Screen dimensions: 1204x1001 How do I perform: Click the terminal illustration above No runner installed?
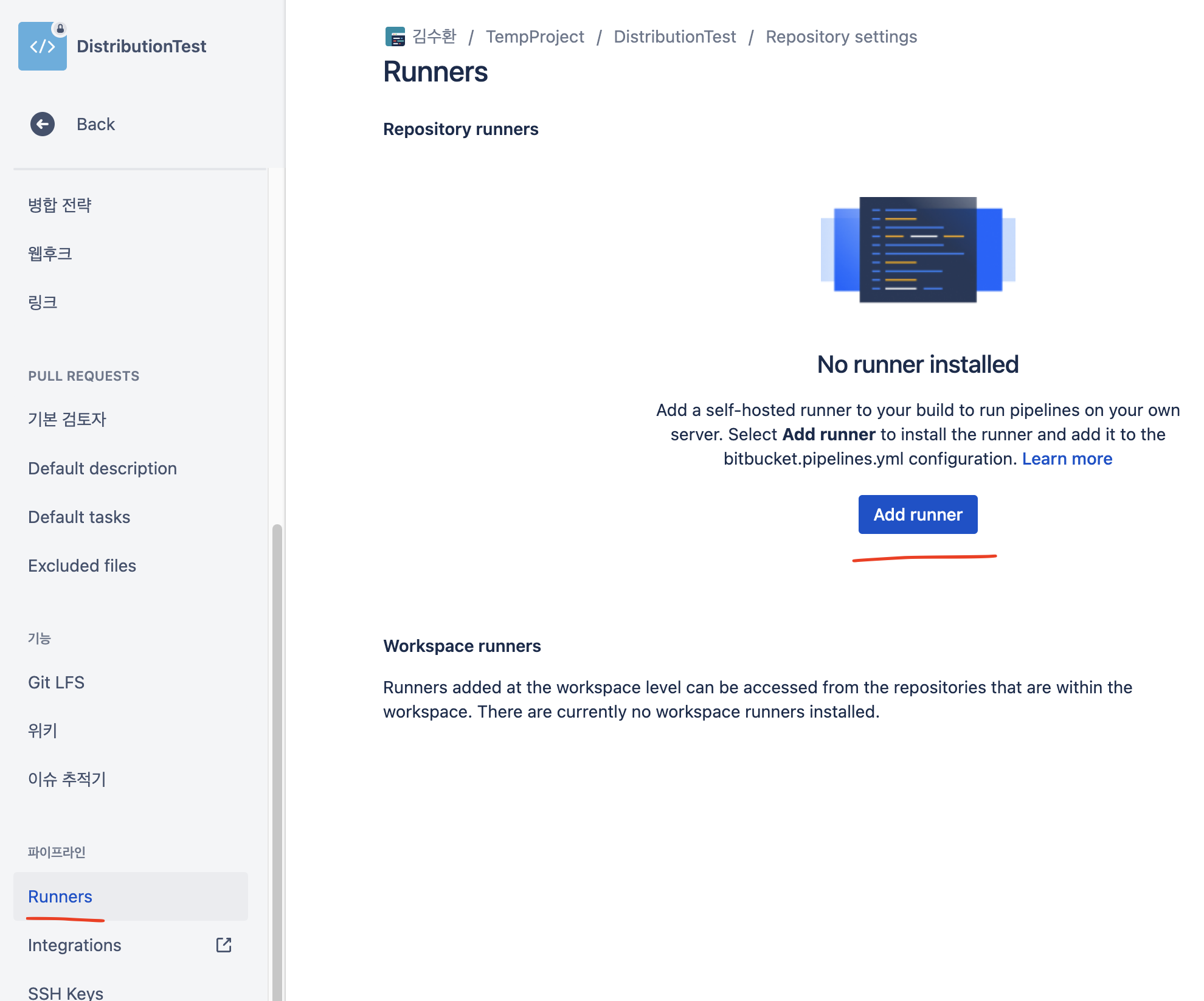918,249
